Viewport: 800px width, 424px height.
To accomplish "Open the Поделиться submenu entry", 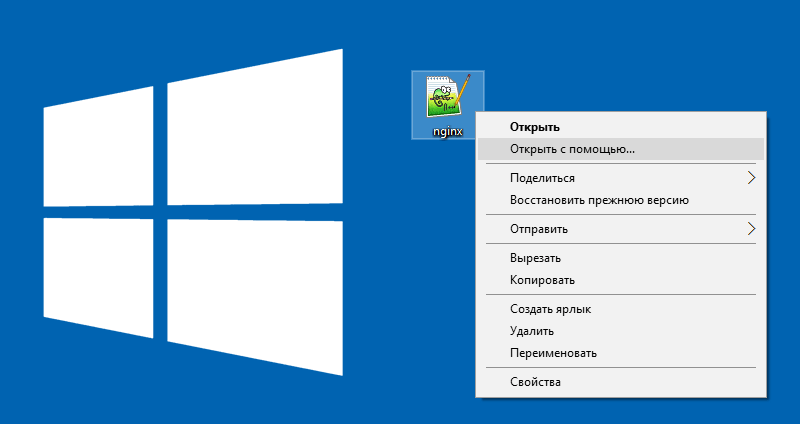I will [x=621, y=178].
